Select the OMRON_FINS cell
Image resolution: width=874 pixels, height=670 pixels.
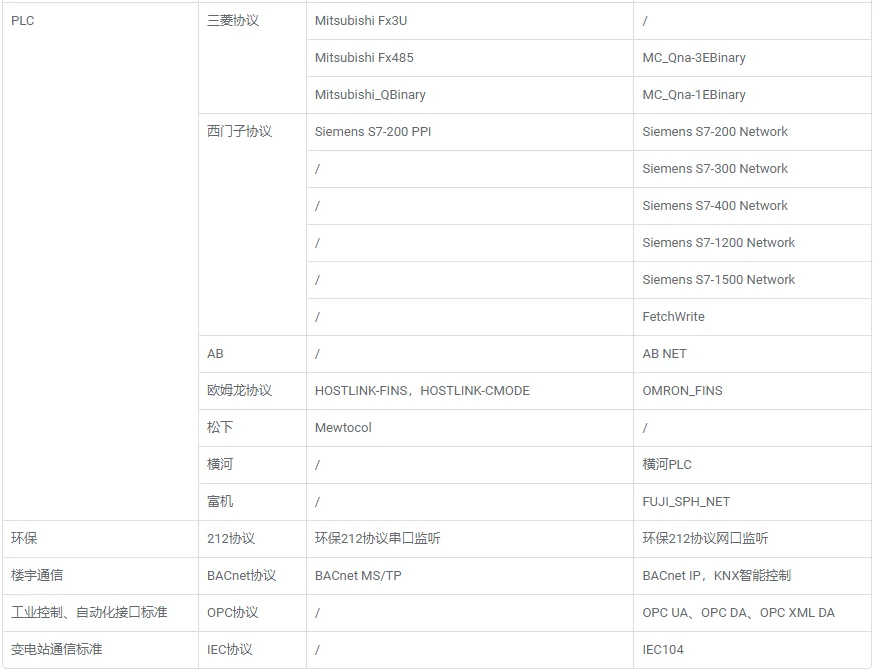click(x=752, y=391)
